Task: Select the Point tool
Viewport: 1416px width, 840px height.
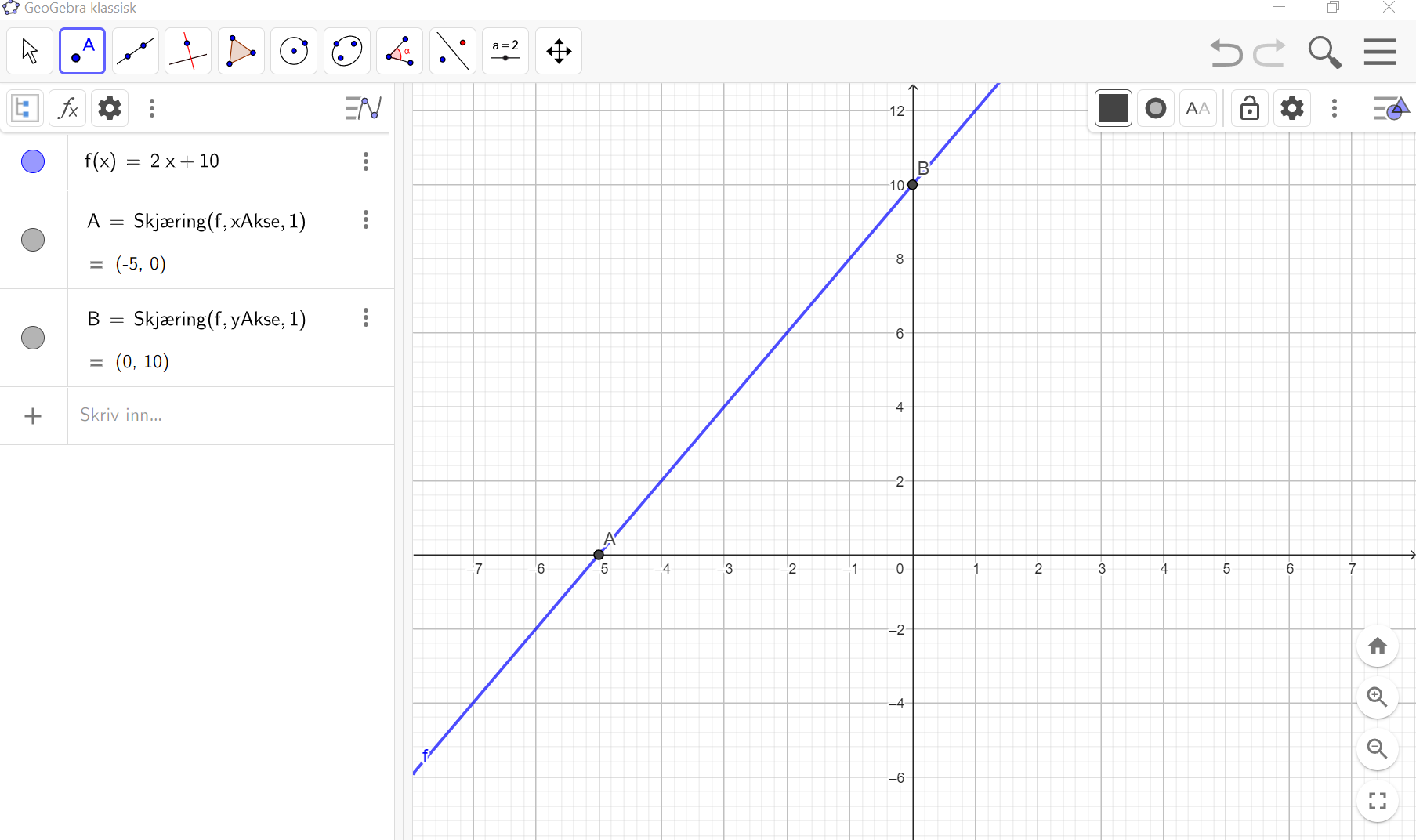Action: click(x=82, y=51)
